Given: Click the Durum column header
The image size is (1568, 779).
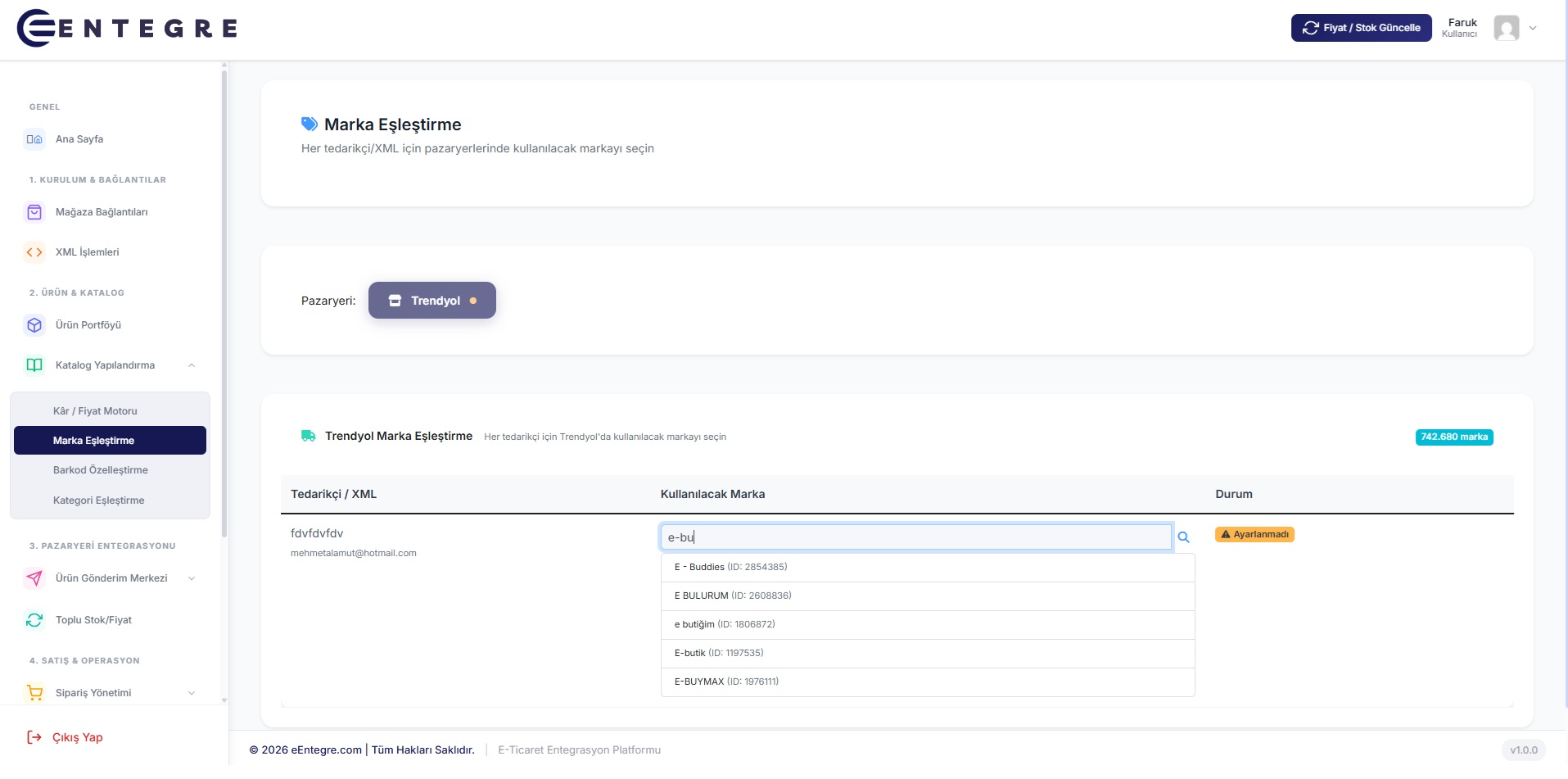Looking at the screenshot, I should [x=1234, y=495].
